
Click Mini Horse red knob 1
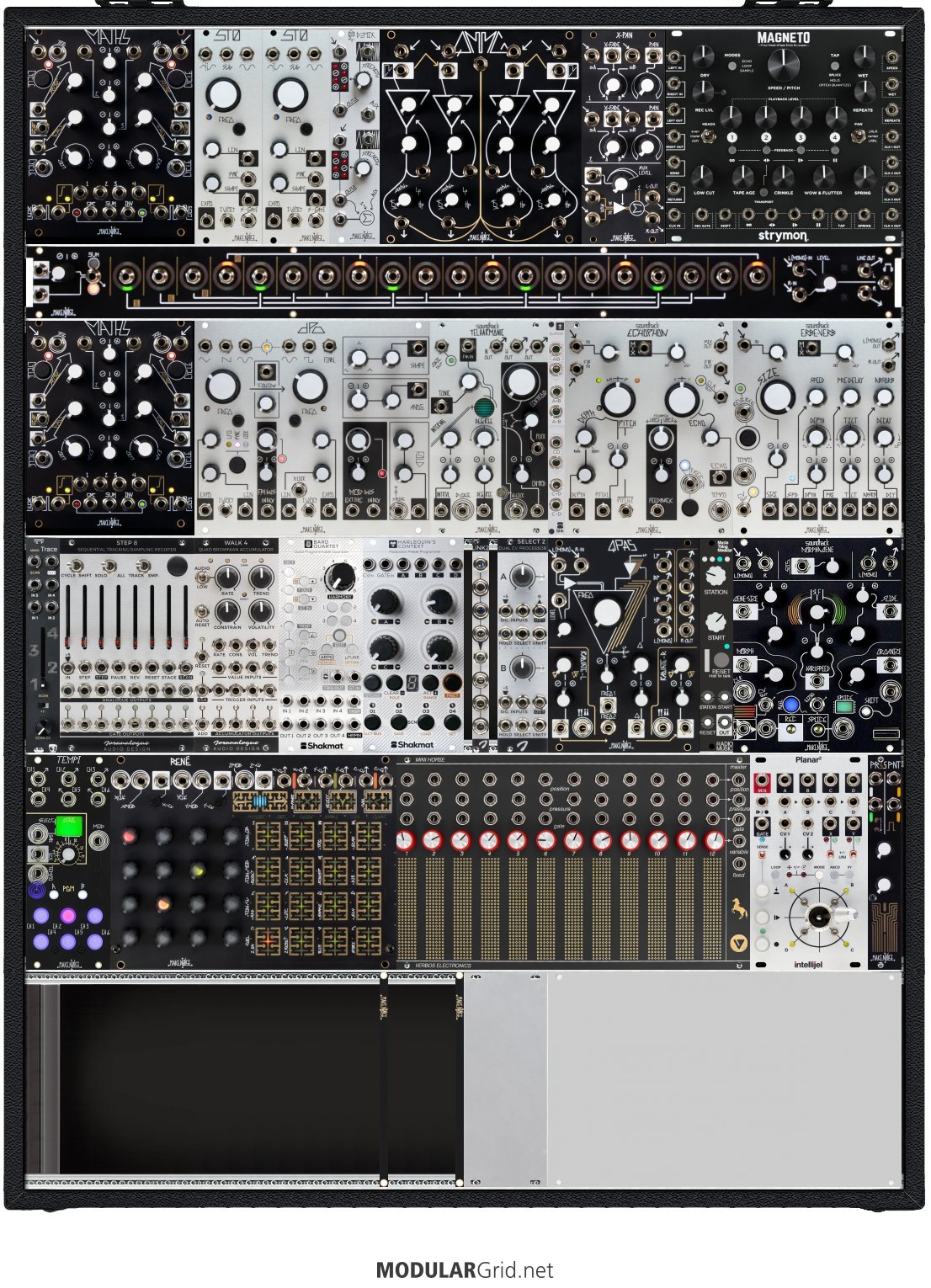tap(407, 840)
